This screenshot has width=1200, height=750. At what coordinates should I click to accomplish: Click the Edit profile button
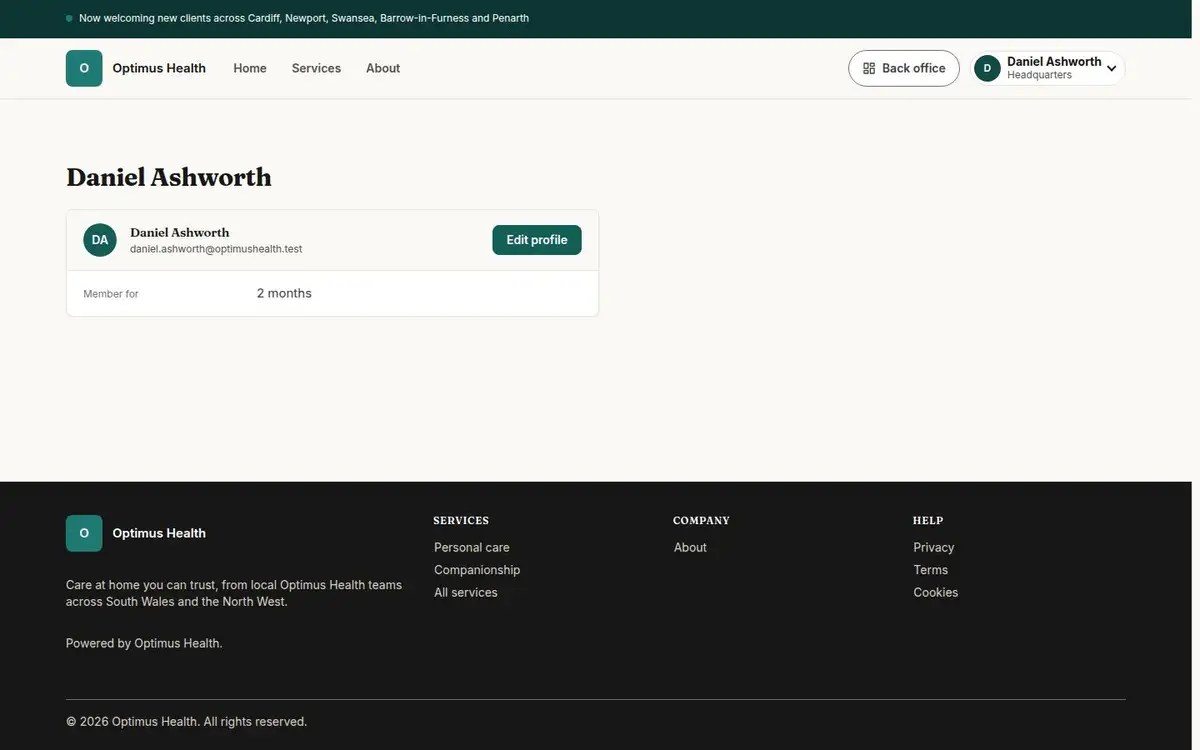click(537, 240)
